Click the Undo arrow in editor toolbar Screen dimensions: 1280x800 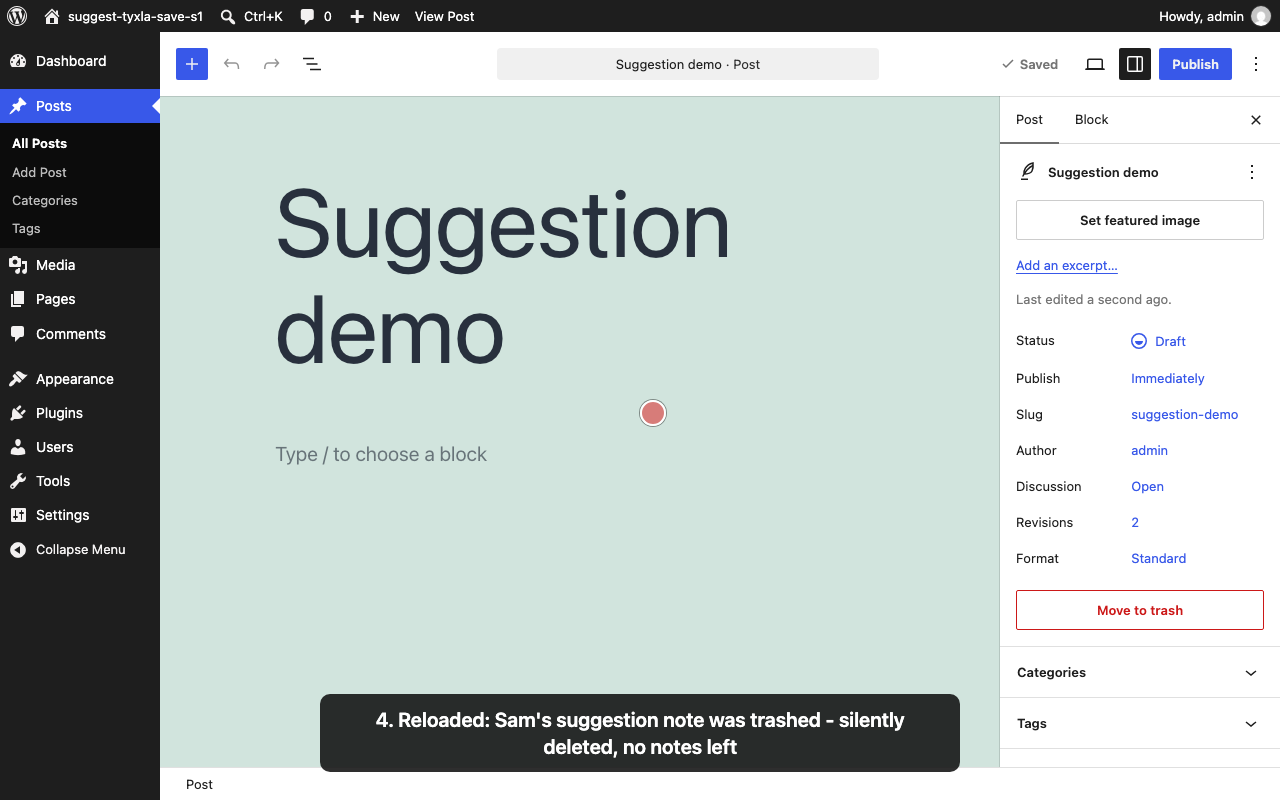coord(232,64)
